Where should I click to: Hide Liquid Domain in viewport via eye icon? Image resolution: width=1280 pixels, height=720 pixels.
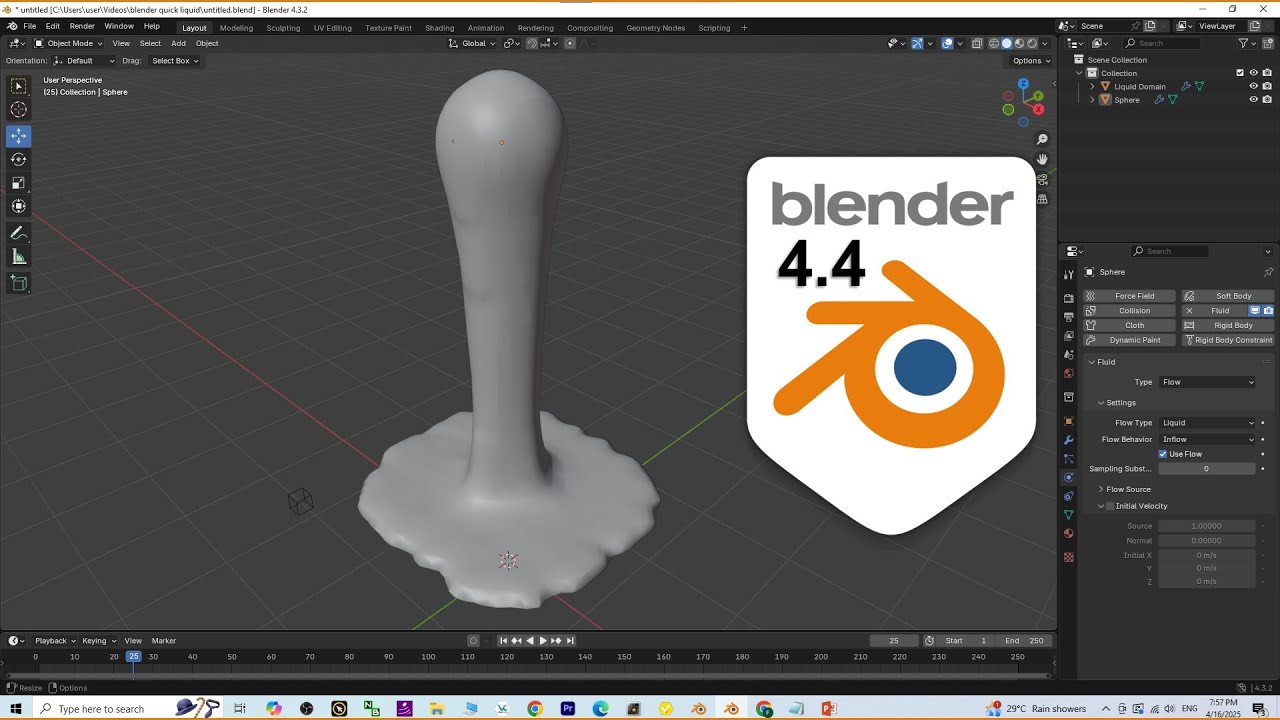(1253, 86)
